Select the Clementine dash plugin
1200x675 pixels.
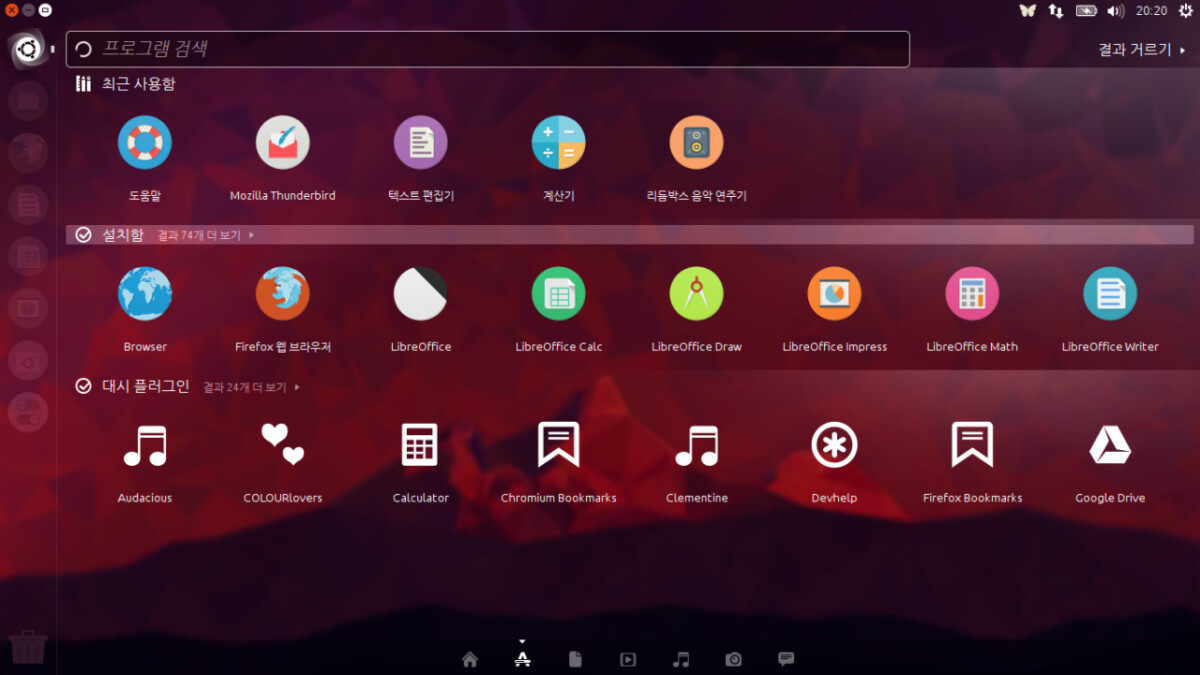click(x=697, y=446)
